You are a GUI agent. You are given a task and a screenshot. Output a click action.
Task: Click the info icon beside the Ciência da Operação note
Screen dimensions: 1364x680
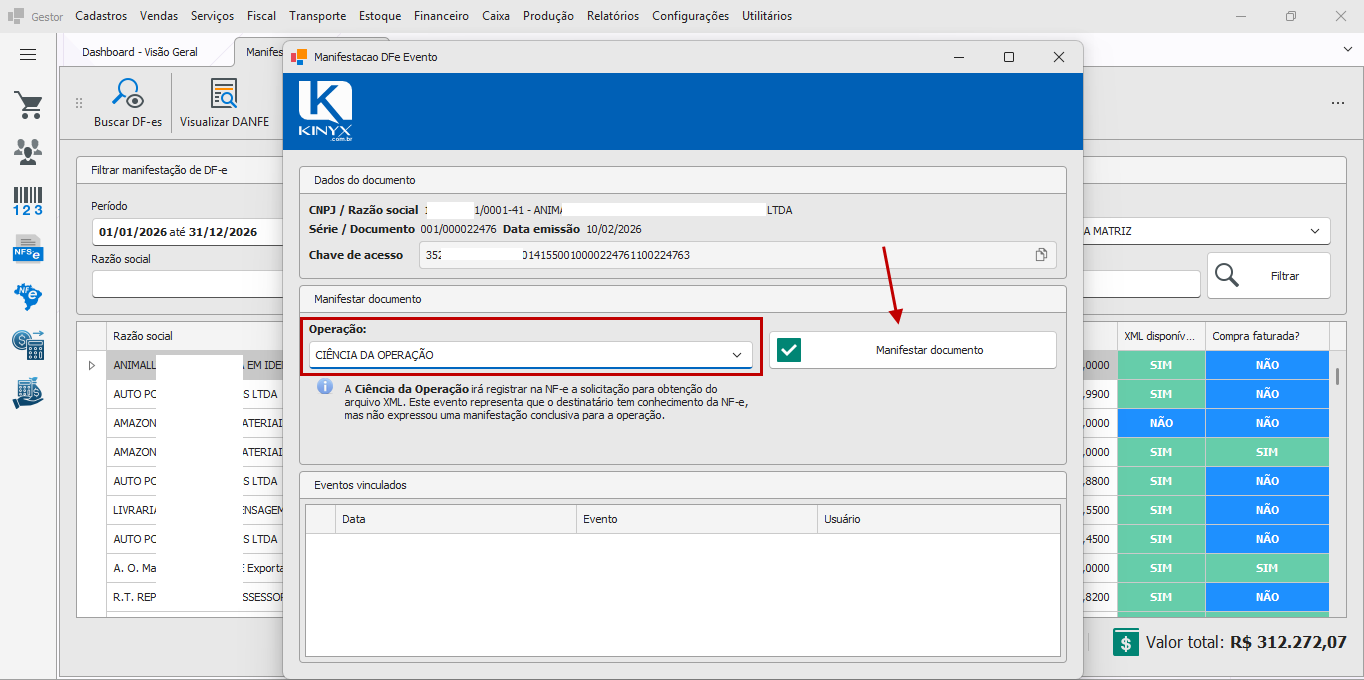tap(325, 387)
